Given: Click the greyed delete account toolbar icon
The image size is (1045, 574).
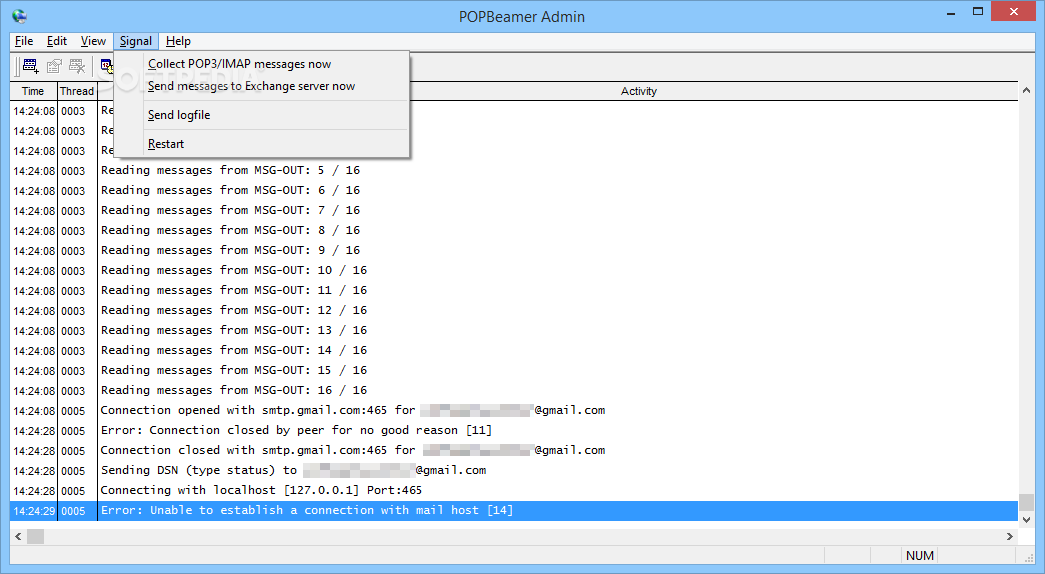Looking at the screenshot, I should pos(77,66).
